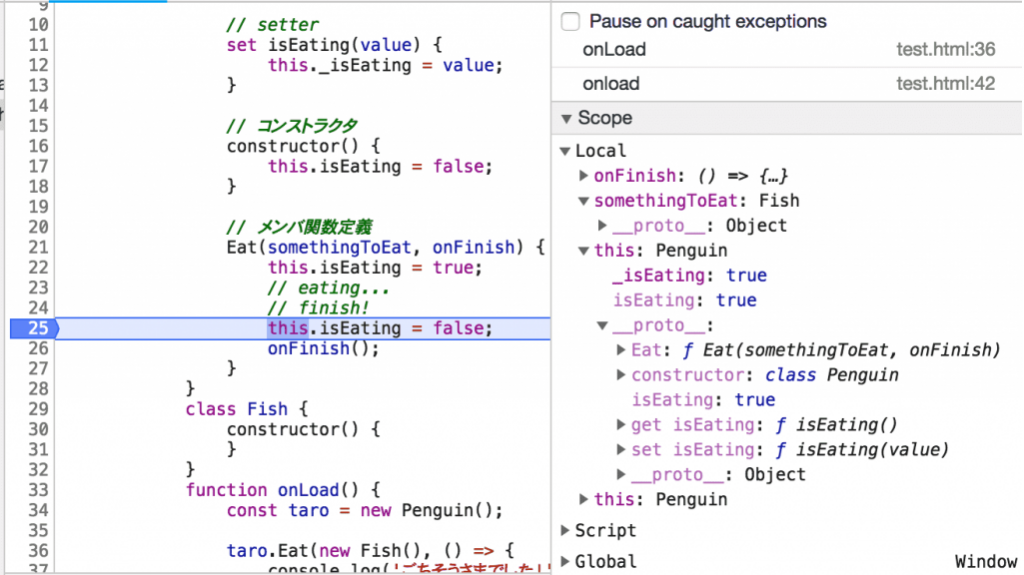The image size is (1024, 575).
Task: Open the test.html:42 source link
Action: click(945, 84)
